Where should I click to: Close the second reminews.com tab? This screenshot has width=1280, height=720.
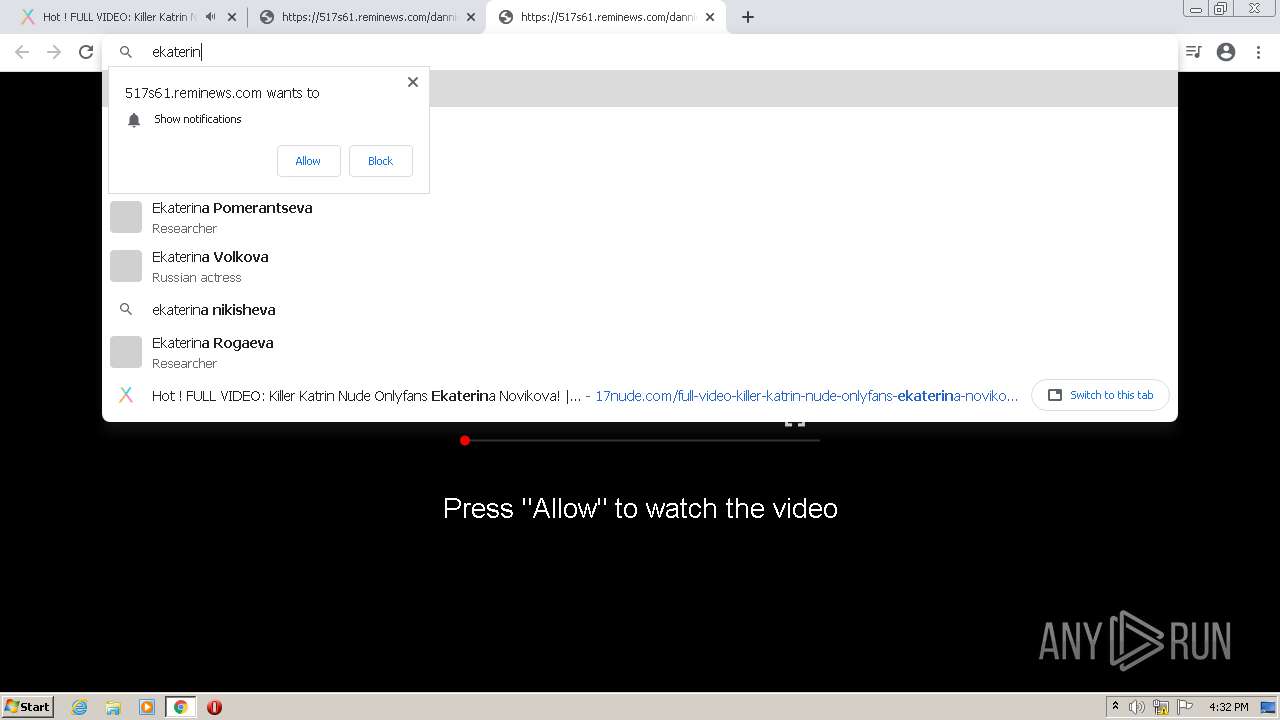point(471,17)
